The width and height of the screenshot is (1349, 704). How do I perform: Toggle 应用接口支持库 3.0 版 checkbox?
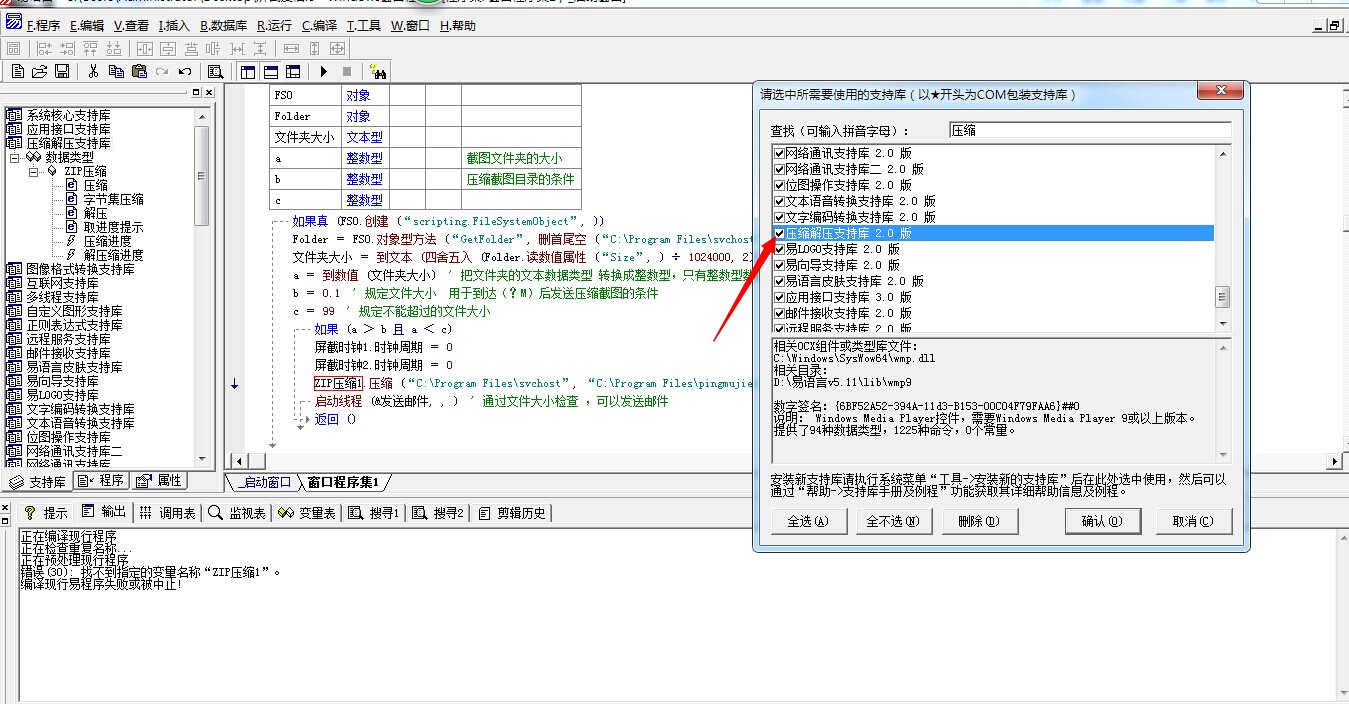780,297
